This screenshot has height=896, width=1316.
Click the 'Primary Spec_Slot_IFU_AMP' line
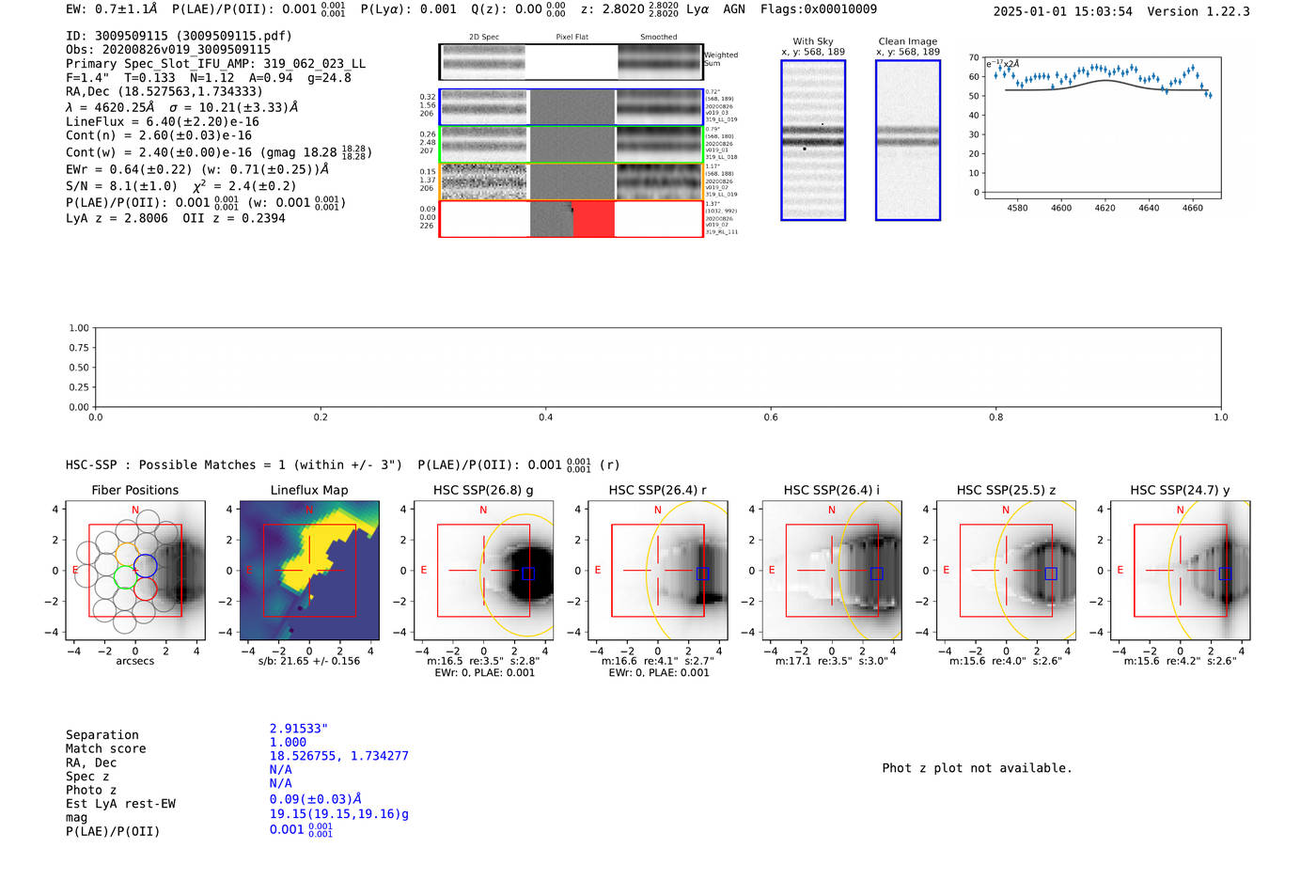(x=216, y=64)
